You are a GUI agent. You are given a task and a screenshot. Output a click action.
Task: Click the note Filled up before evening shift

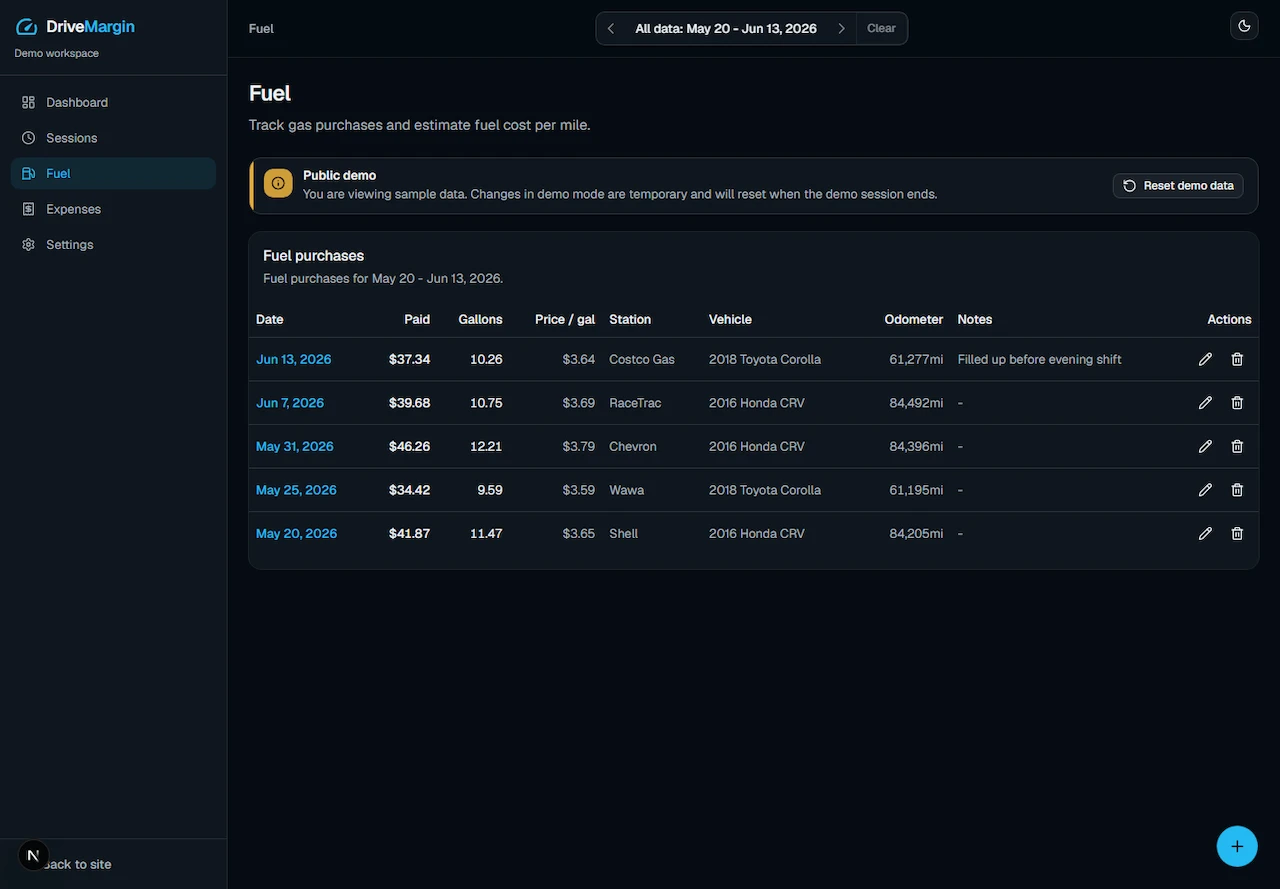click(1040, 359)
